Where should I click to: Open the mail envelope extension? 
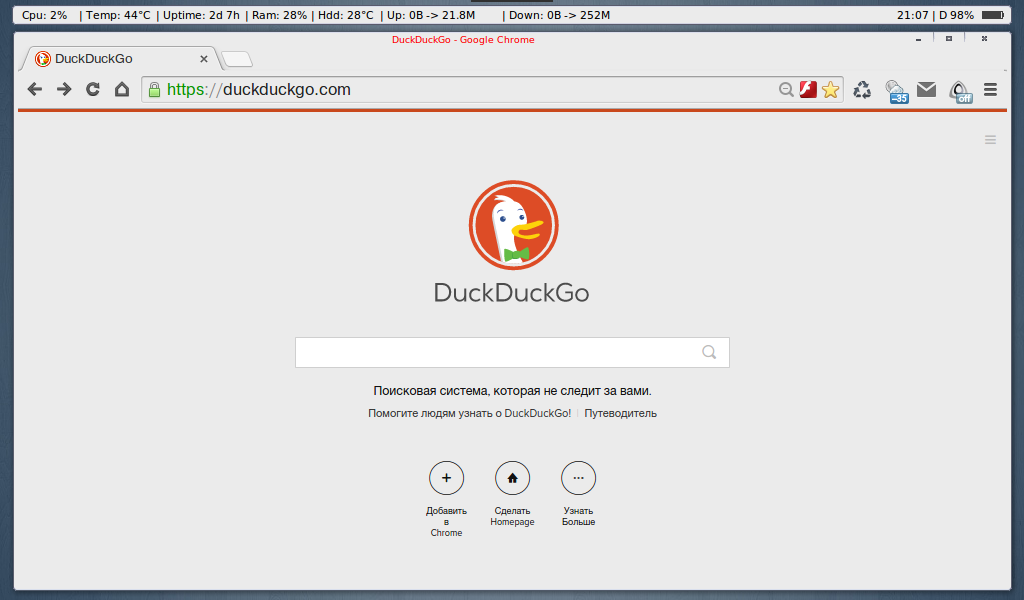(926, 89)
